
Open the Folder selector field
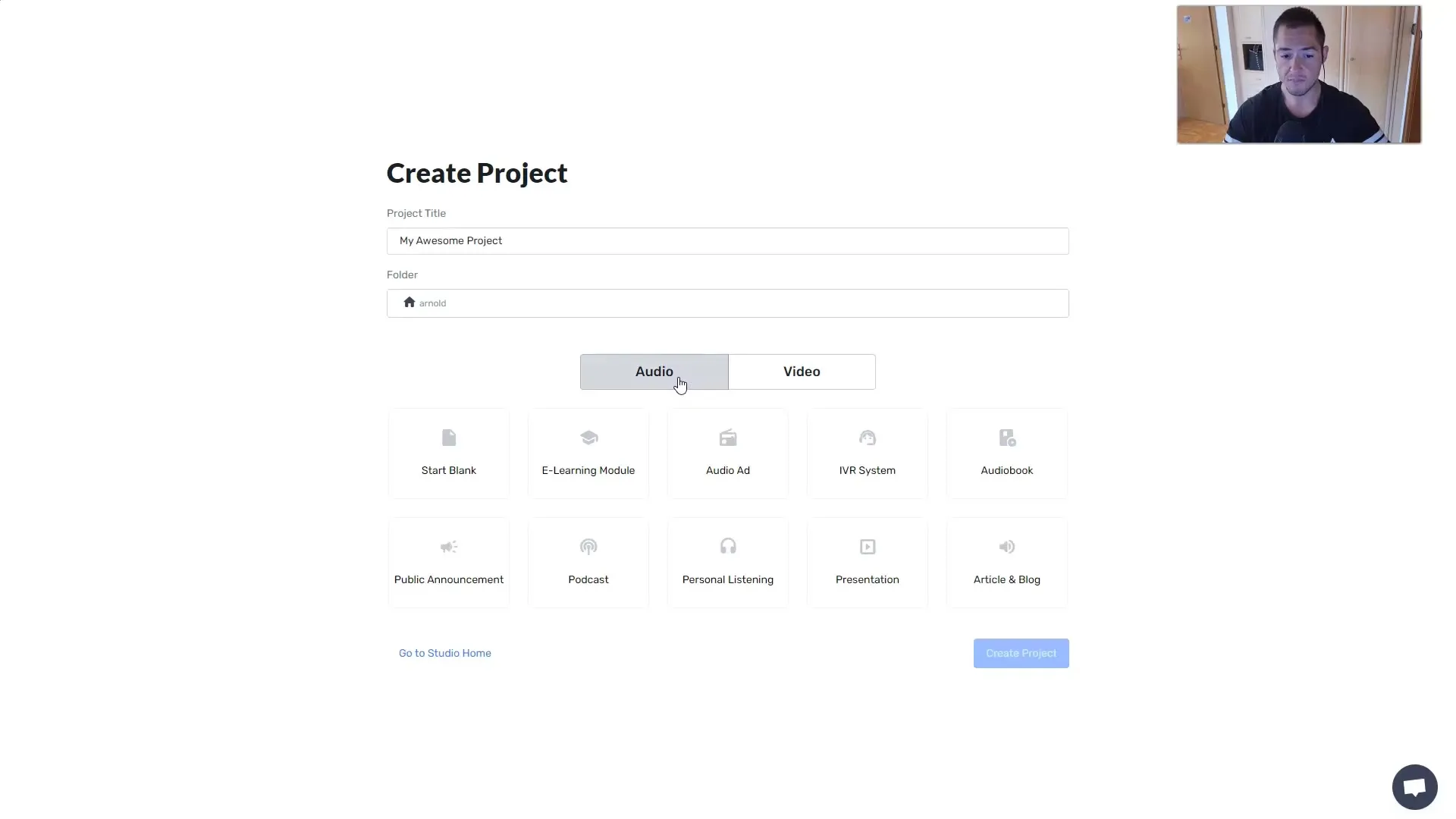tap(727, 302)
